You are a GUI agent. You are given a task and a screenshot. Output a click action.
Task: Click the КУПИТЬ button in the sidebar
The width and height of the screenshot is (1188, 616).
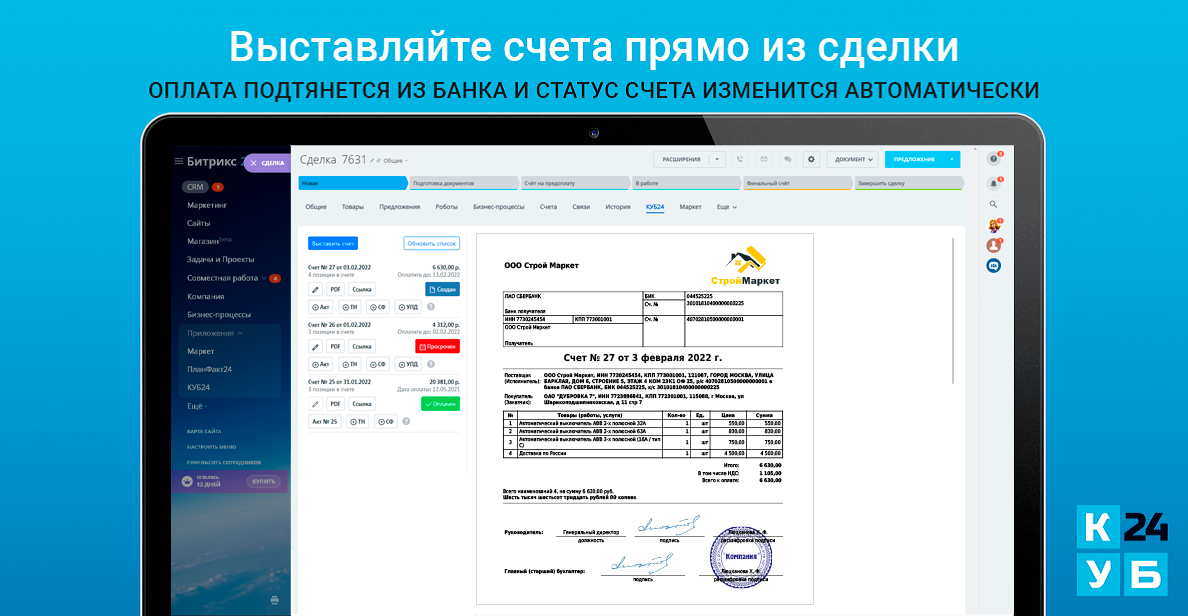point(264,481)
